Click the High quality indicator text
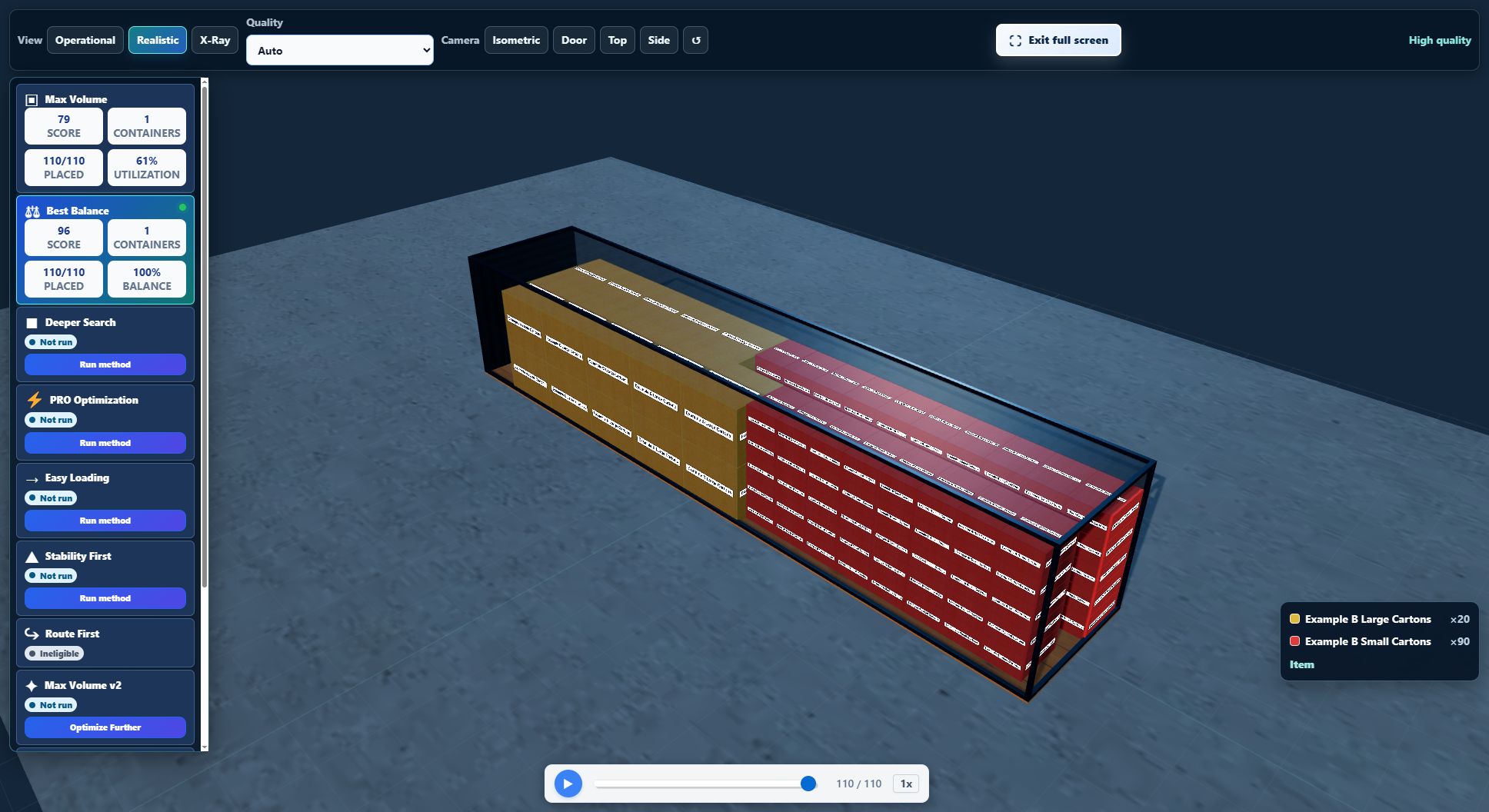 [x=1440, y=40]
